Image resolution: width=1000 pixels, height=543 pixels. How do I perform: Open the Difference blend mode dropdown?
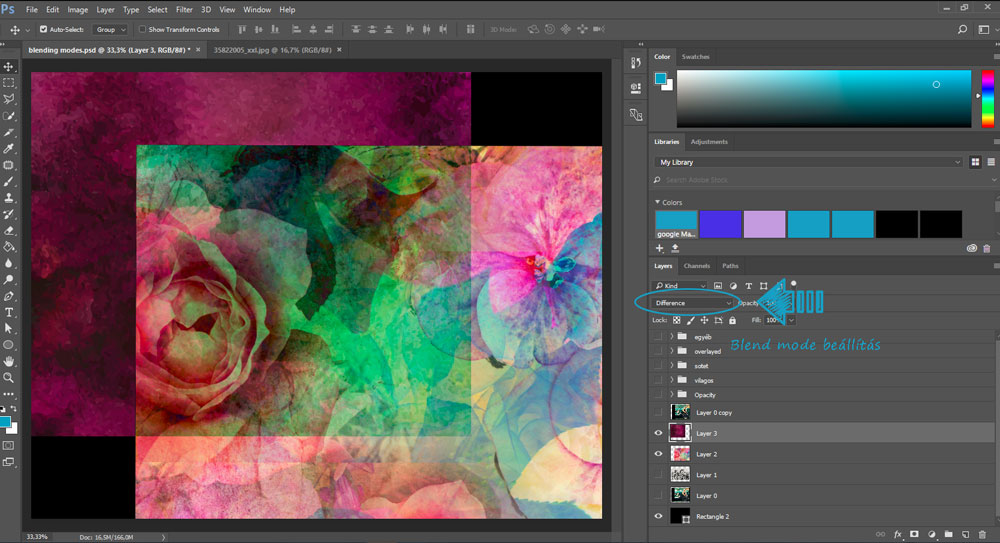tap(692, 303)
